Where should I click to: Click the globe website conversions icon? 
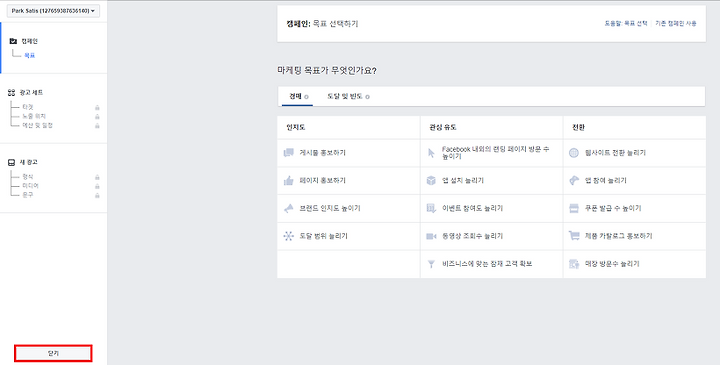click(574, 153)
